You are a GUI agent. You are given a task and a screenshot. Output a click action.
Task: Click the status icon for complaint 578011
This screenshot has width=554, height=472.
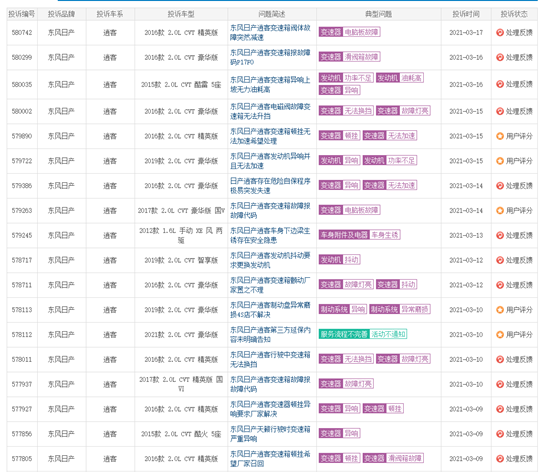(x=500, y=359)
